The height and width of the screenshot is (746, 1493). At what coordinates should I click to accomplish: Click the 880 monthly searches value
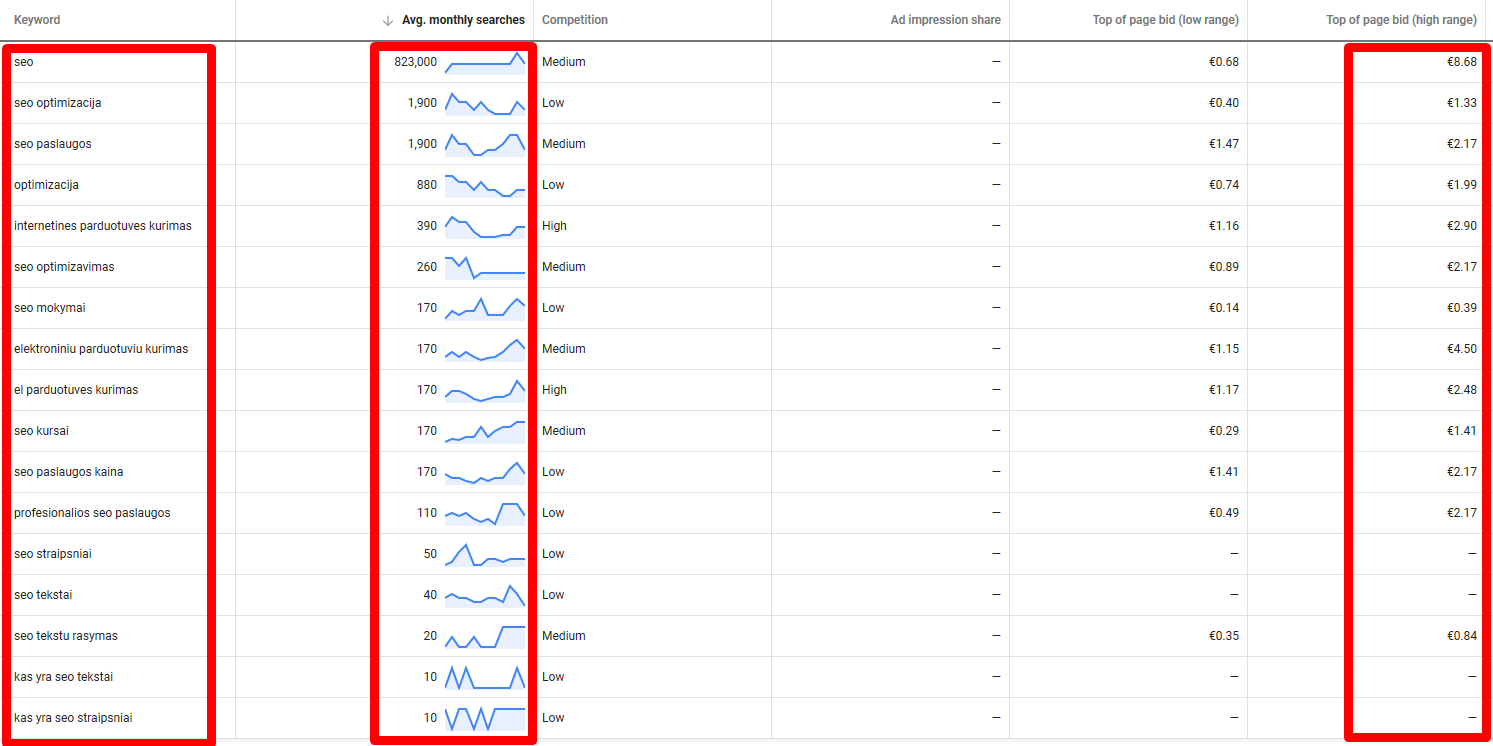(427, 185)
